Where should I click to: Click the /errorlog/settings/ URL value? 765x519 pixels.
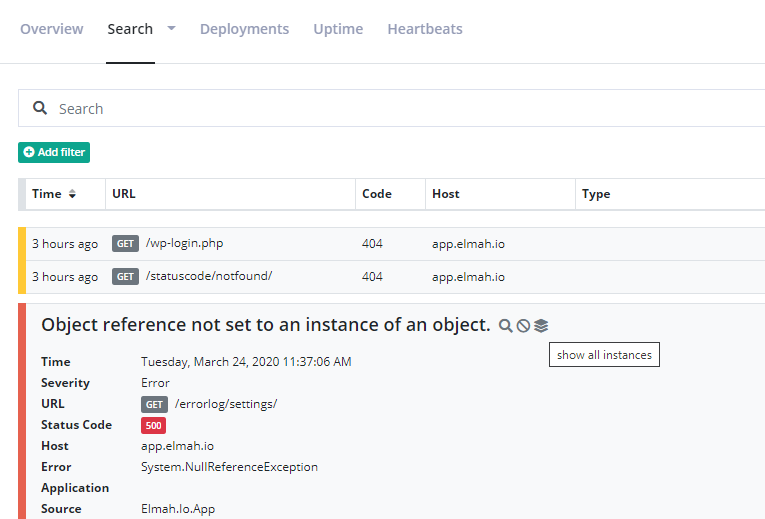click(226, 404)
